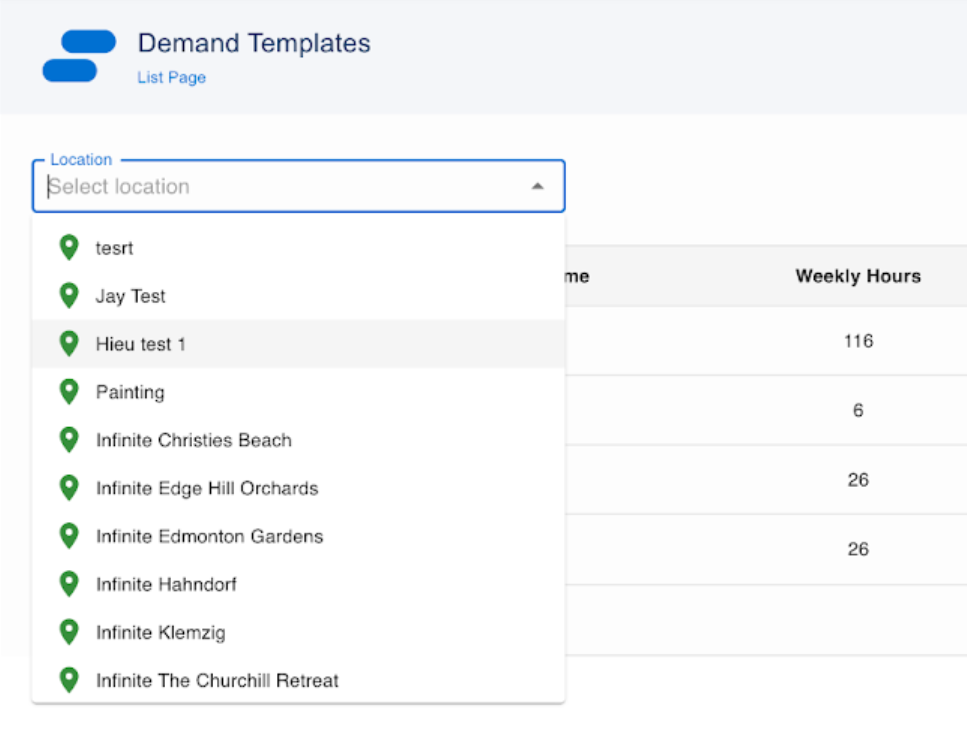
Task: Click the pin icon beside tesrt
Action: click(69, 247)
